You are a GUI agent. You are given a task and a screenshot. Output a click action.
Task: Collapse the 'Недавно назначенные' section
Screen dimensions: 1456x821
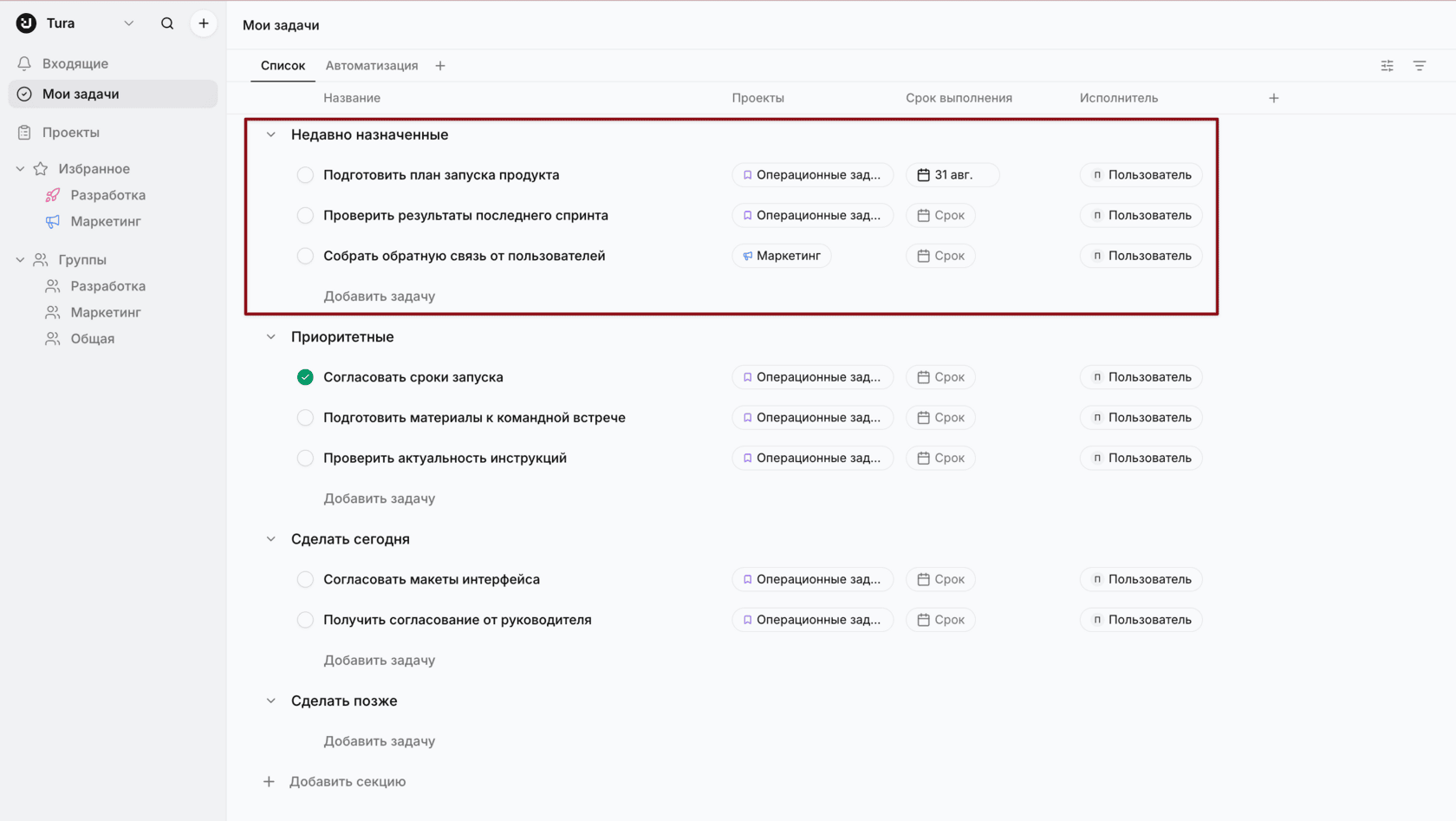point(271,135)
